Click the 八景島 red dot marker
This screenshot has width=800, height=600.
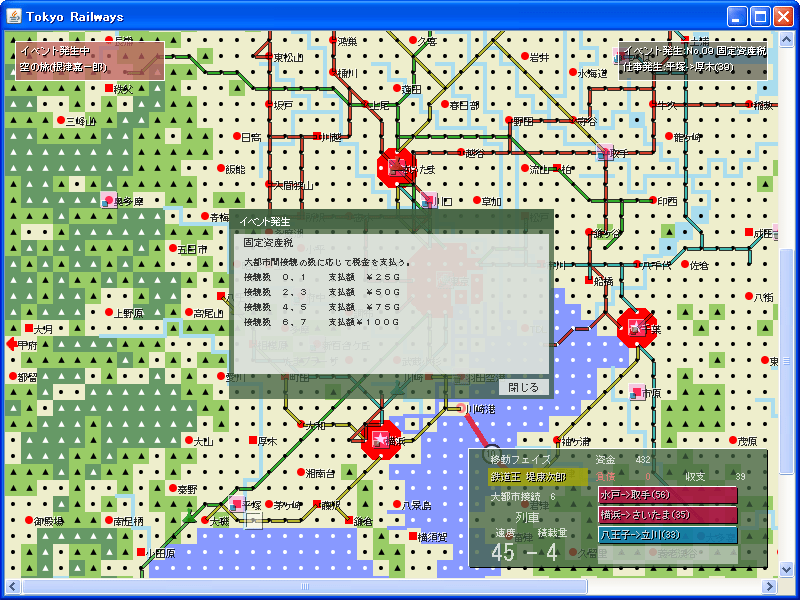point(396,504)
